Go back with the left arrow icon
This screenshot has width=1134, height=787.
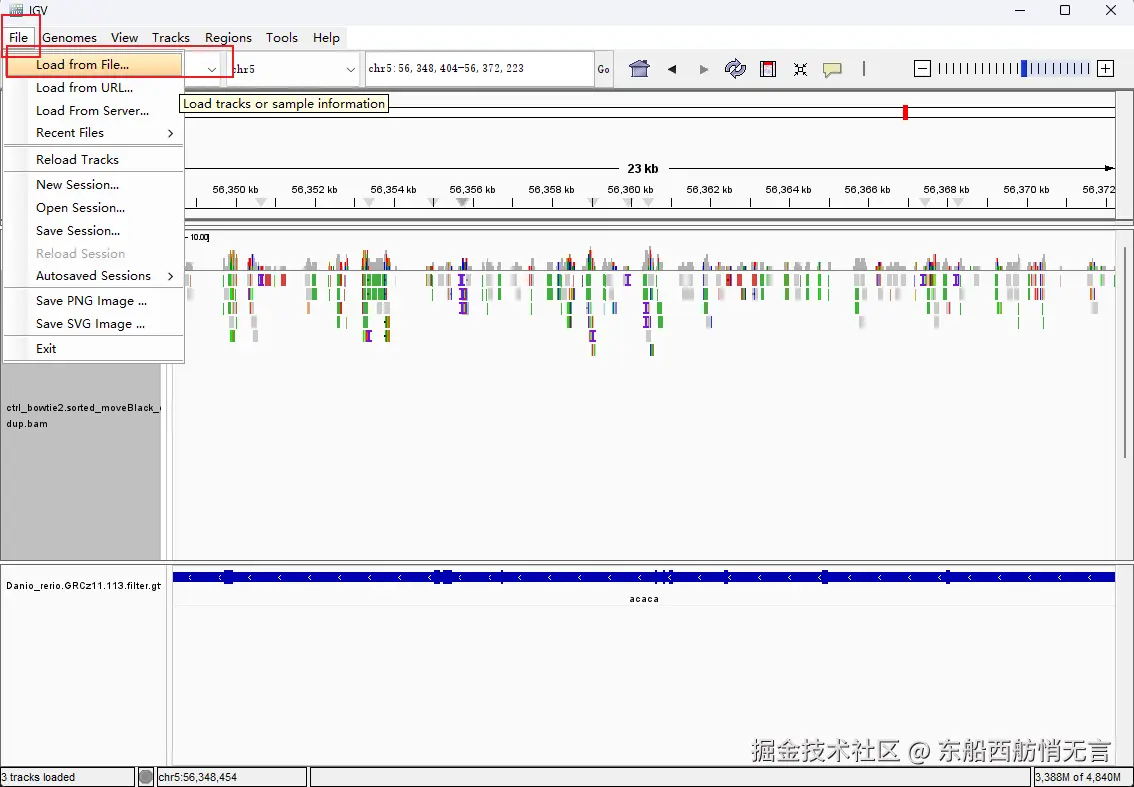[x=672, y=69]
